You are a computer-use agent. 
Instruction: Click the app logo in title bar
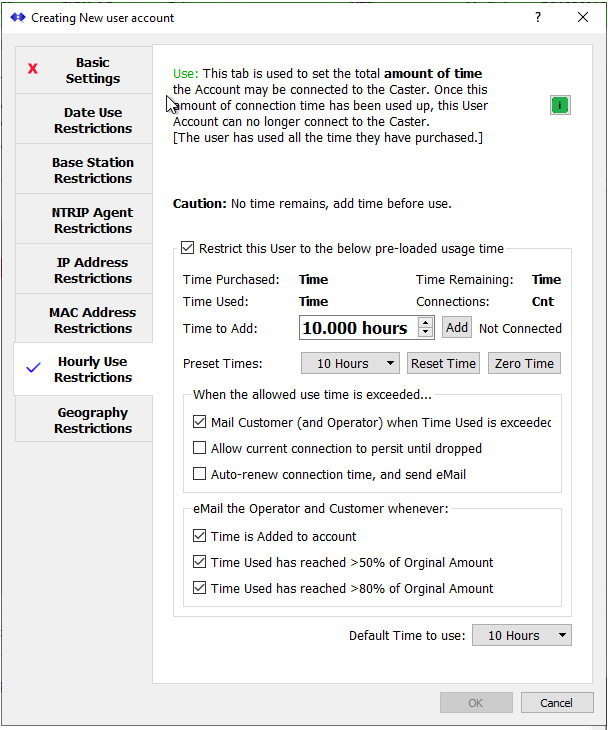tap(17, 18)
